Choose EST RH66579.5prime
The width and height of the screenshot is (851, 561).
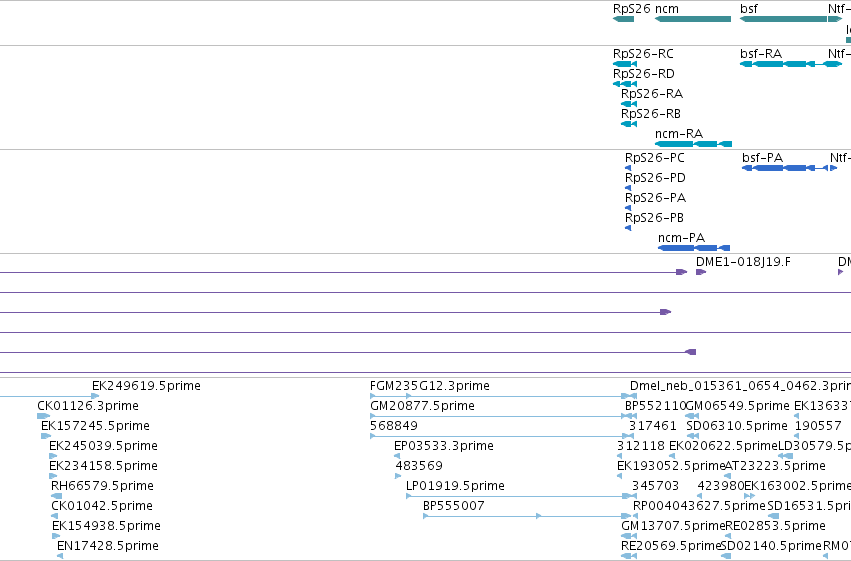(x=102, y=486)
